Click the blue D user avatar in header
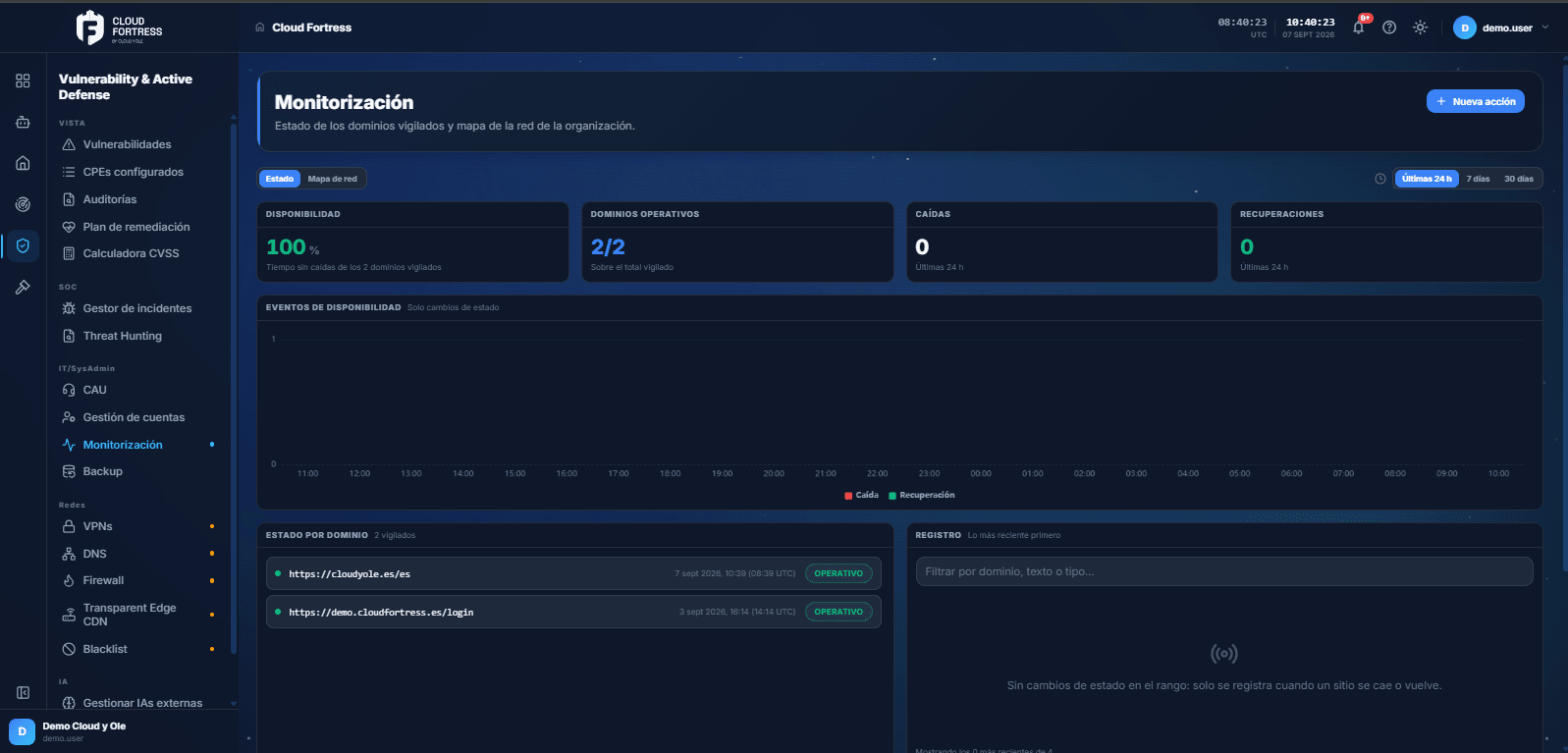Screen dimensions: 1568x753 point(1465,27)
